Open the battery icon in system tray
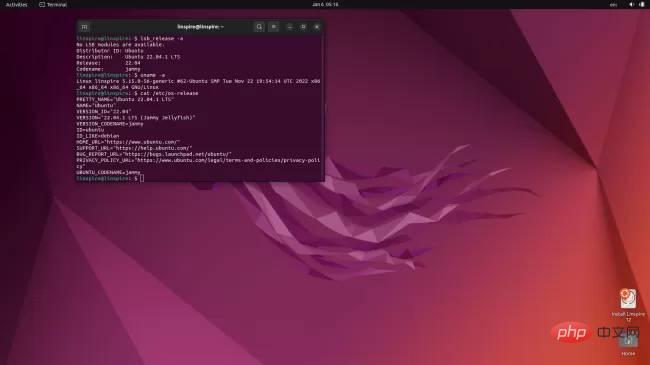Screen dimensions: 650x365 pyautogui.click(x=642, y=5)
